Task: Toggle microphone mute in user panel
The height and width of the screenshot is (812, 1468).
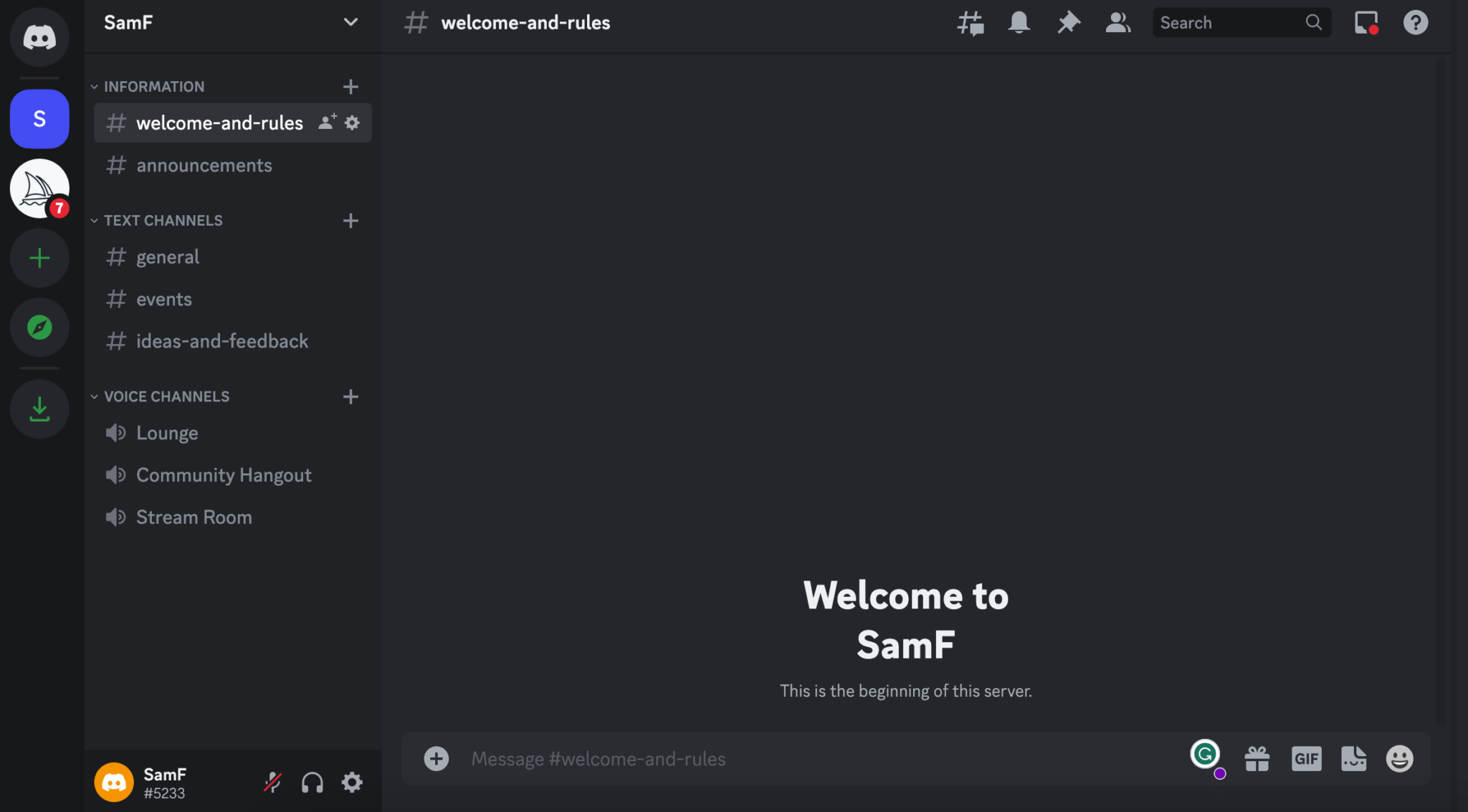Action: coord(272,782)
